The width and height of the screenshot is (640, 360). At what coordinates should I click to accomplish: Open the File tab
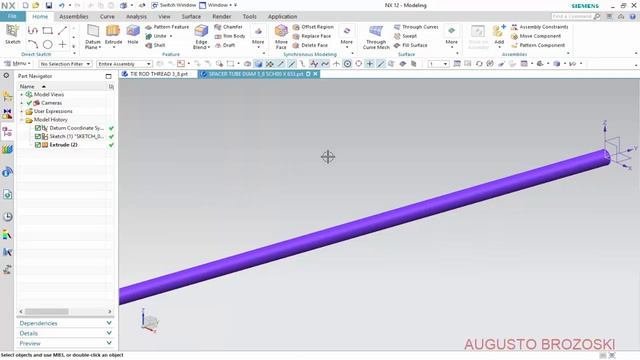tap(12, 16)
